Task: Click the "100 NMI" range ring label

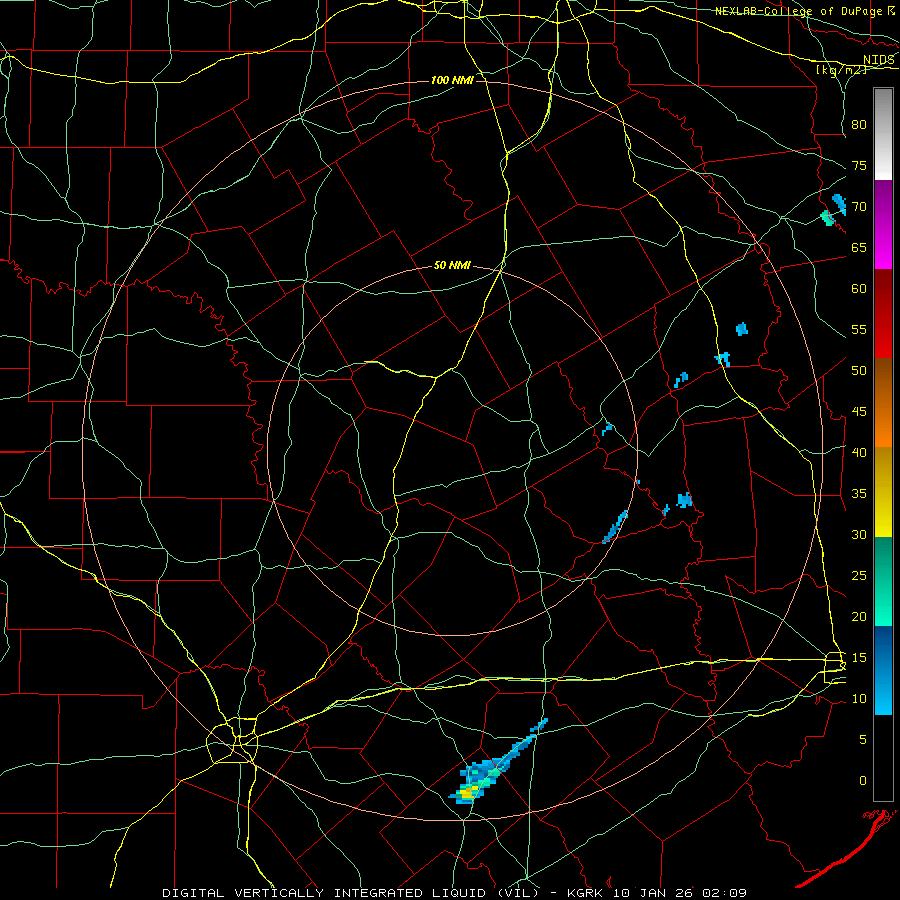Action: point(452,80)
